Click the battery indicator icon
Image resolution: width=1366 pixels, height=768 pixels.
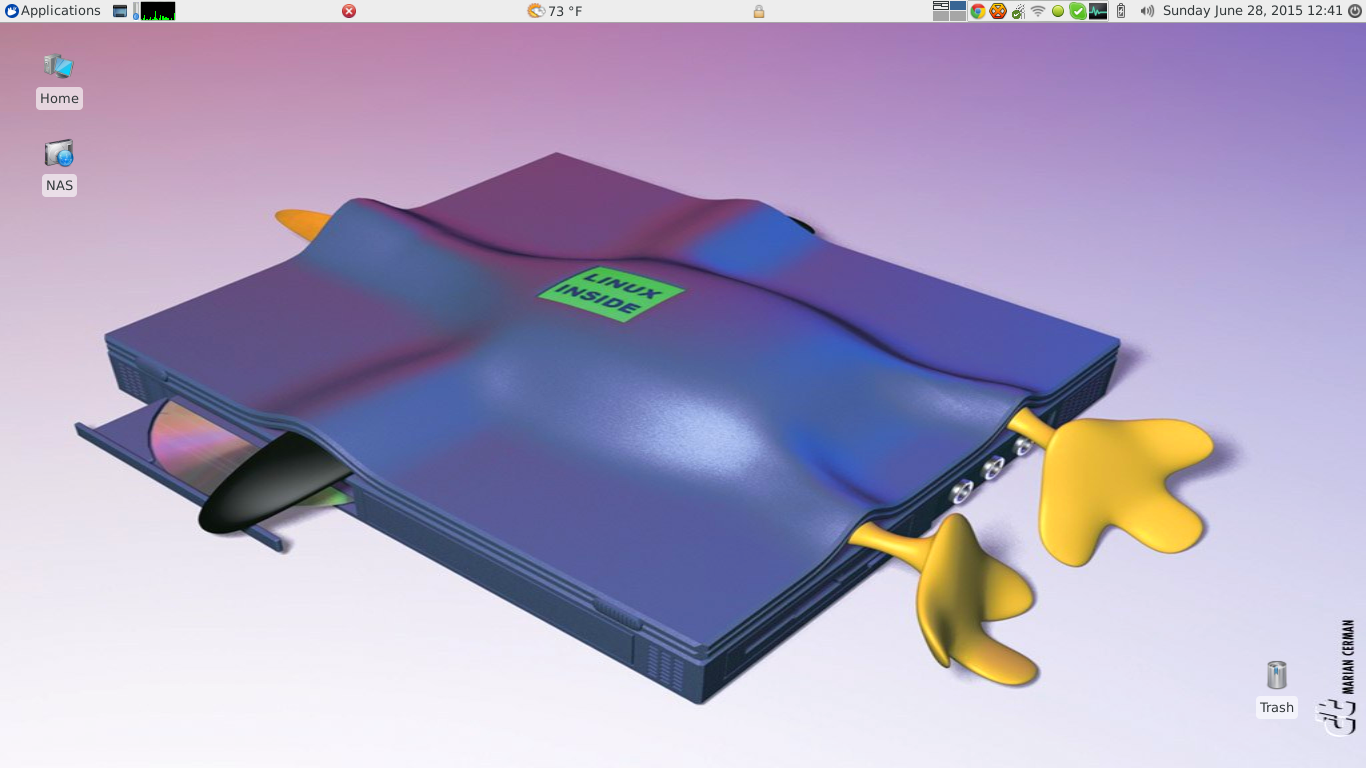point(1121,11)
